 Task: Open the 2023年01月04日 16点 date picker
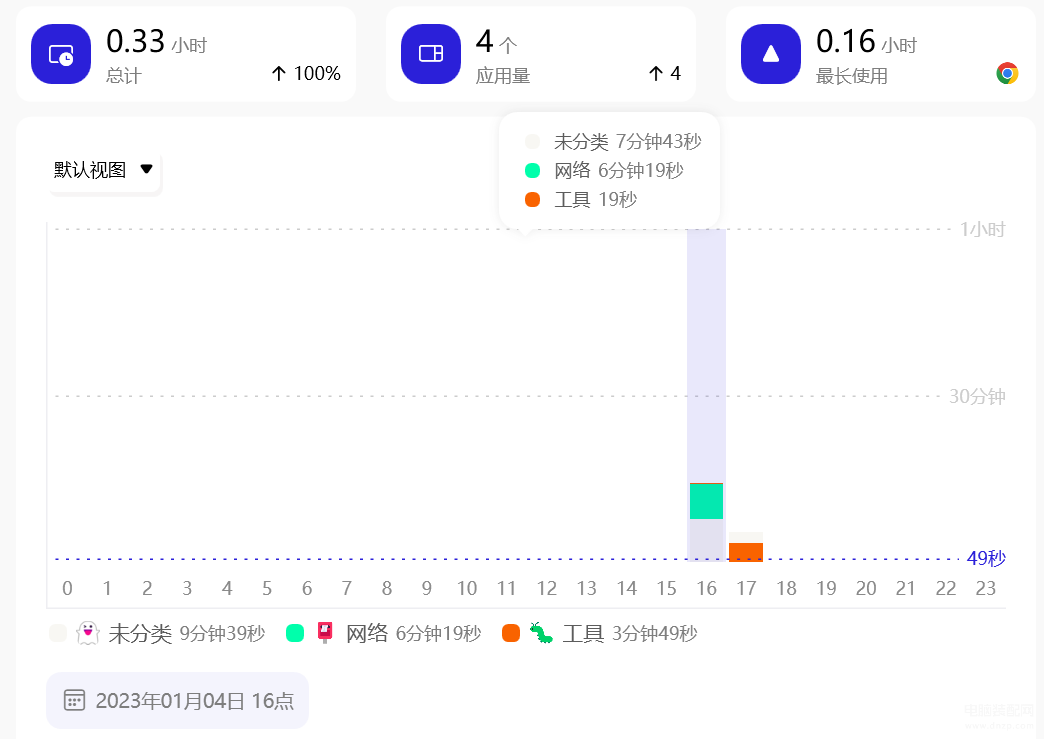pos(177,700)
